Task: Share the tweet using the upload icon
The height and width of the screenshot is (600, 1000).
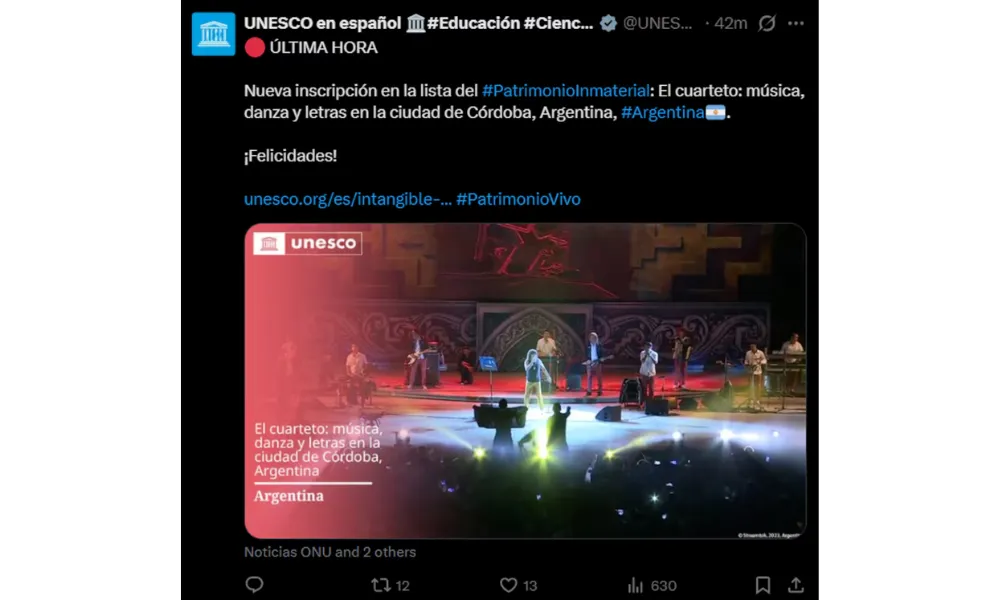Action: (x=795, y=585)
